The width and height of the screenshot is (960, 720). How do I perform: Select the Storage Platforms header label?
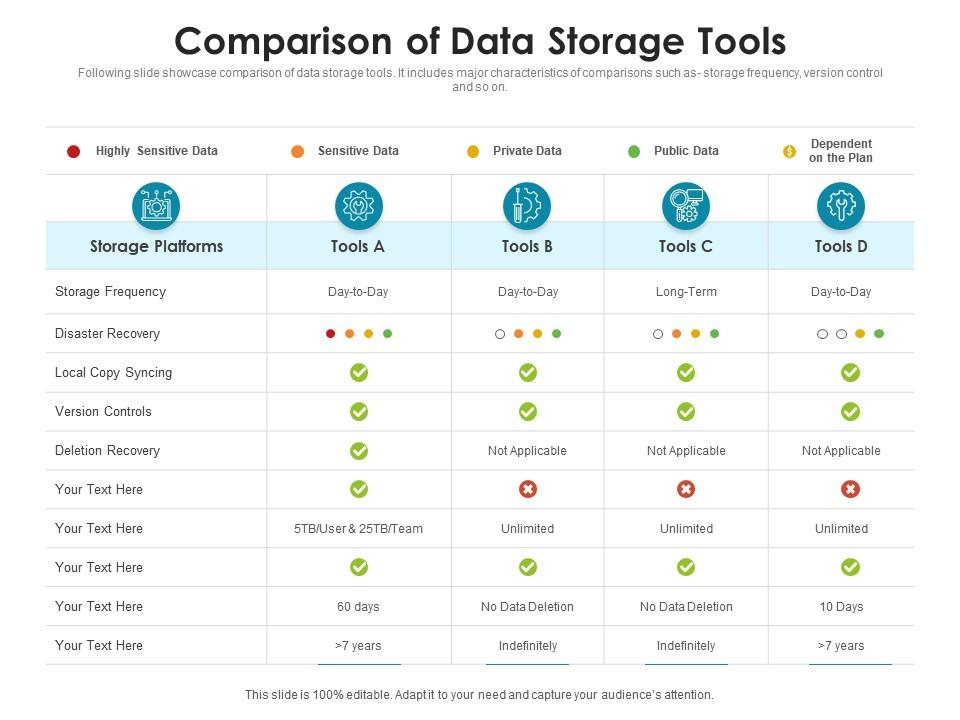pos(157,247)
